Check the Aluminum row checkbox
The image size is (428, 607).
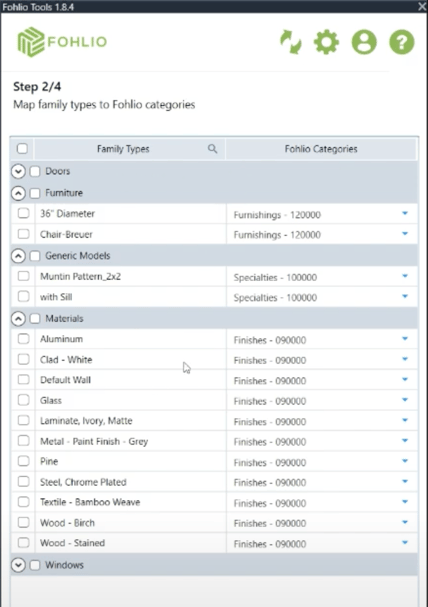click(x=24, y=339)
